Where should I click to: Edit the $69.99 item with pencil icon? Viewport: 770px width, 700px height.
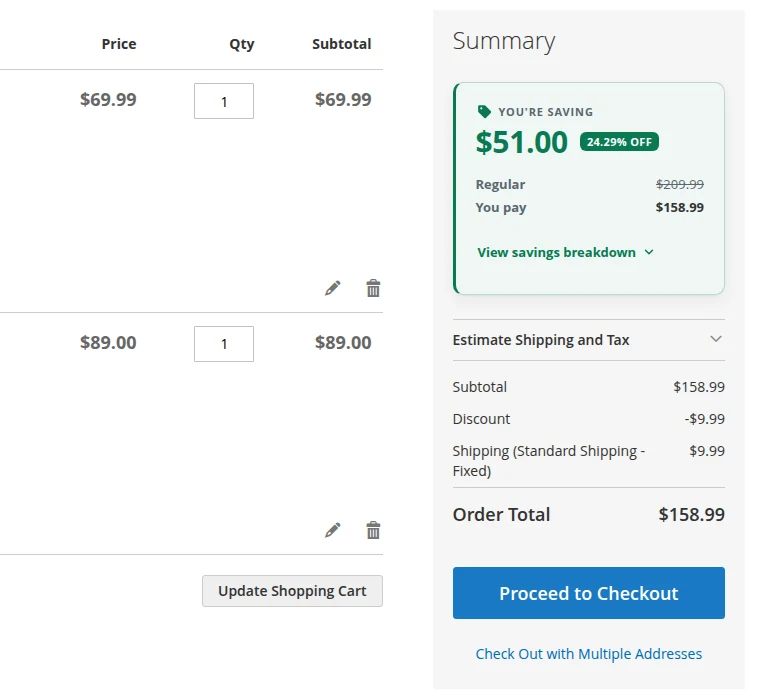coord(332,288)
